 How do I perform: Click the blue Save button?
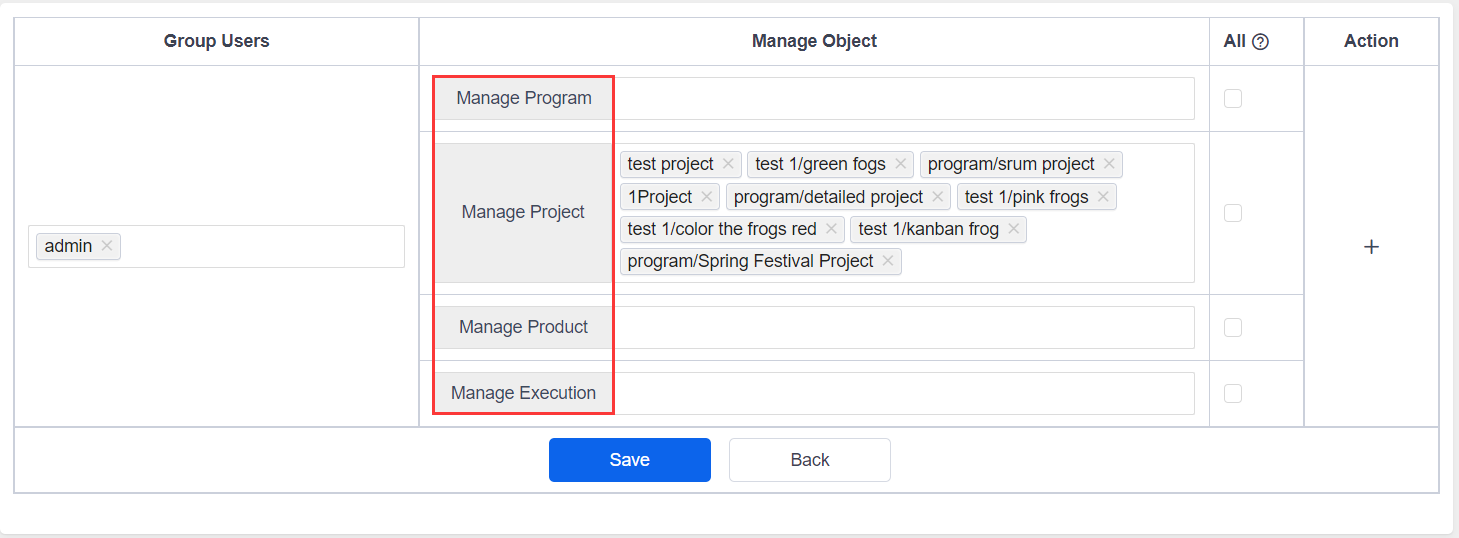point(629,460)
